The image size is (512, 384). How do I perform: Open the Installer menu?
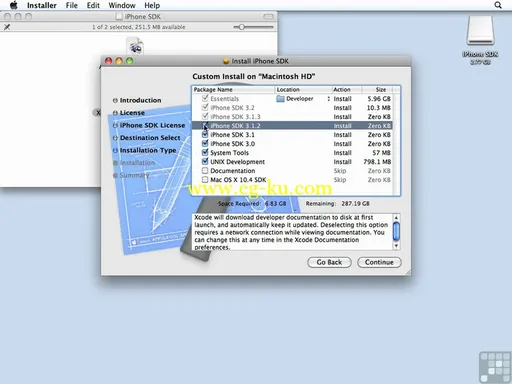coord(42,5)
